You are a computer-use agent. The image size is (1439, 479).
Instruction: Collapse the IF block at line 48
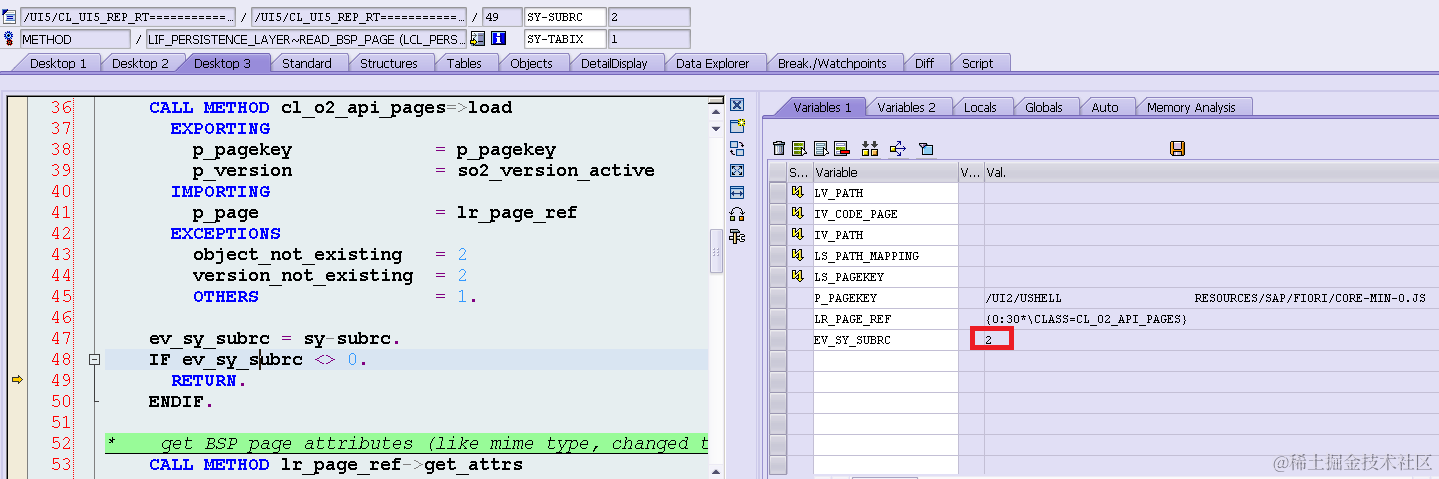(x=95, y=359)
